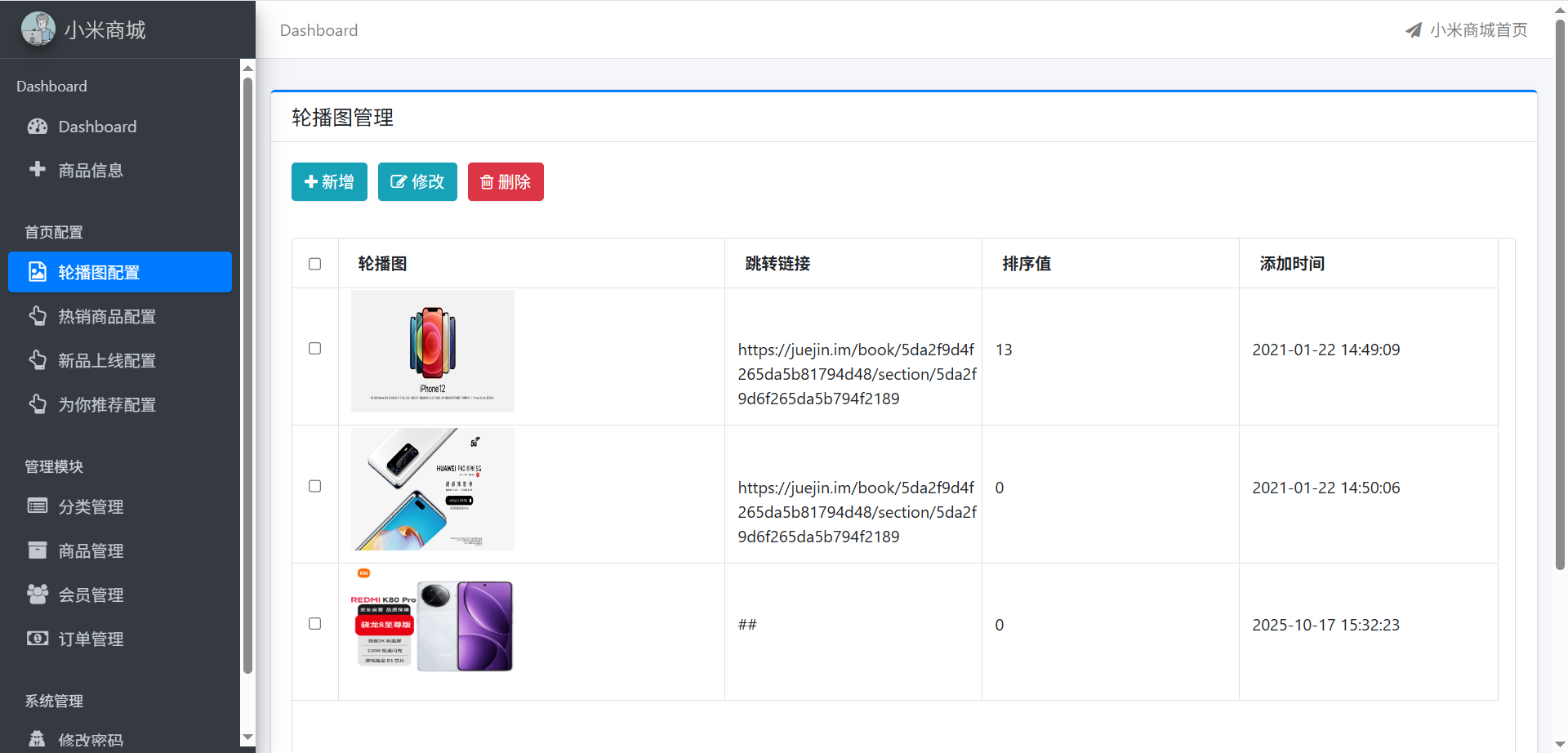Click the hand icon beside 热销商品配置
The height and width of the screenshot is (753, 1568).
click(38, 316)
